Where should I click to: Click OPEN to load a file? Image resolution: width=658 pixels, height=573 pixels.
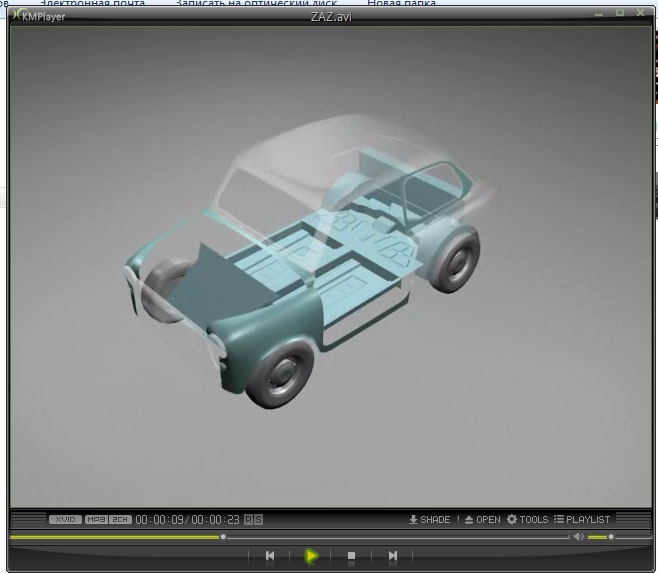(482, 519)
